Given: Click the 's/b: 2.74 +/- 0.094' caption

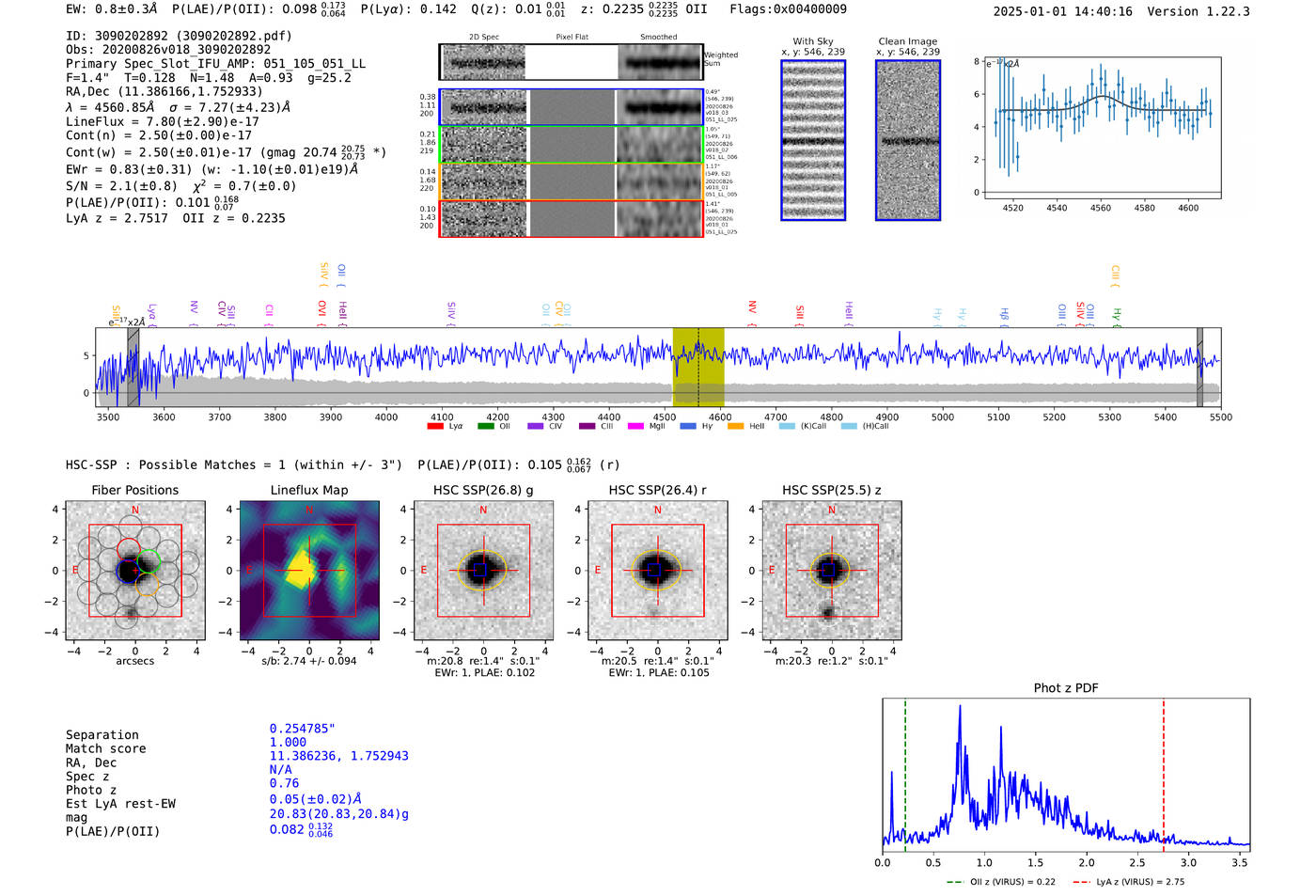Looking at the screenshot, I should [309, 661].
